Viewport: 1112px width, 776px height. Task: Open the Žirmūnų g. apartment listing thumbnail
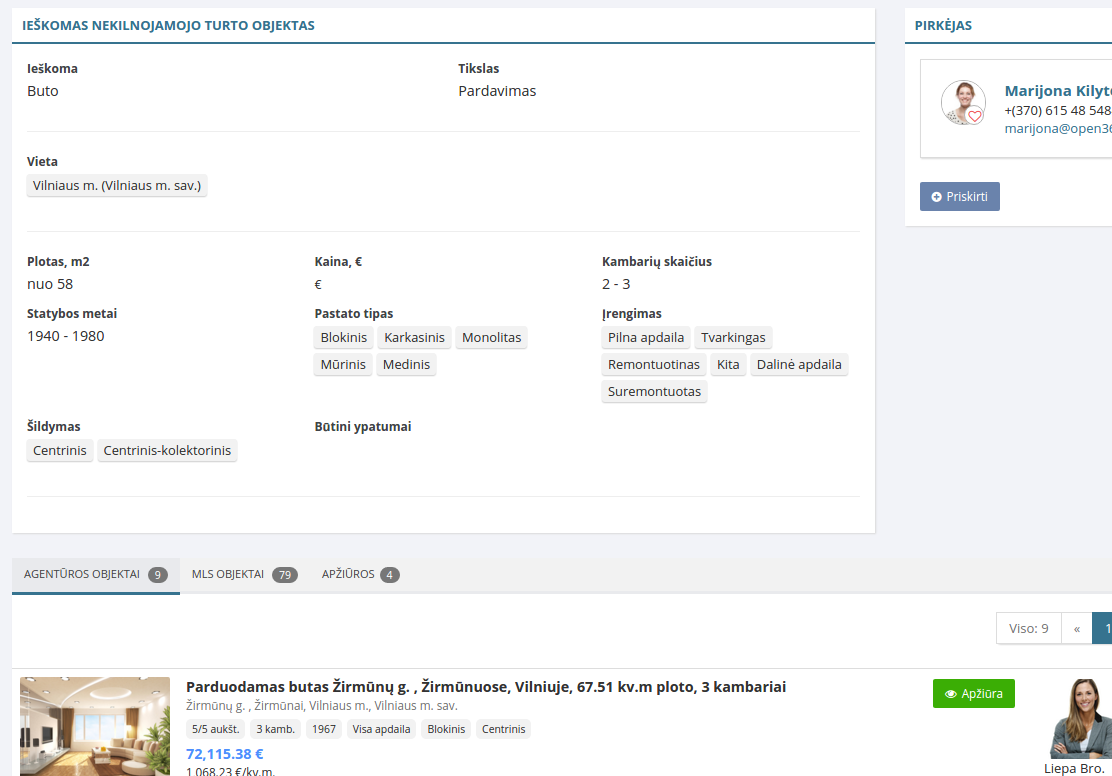(95, 725)
